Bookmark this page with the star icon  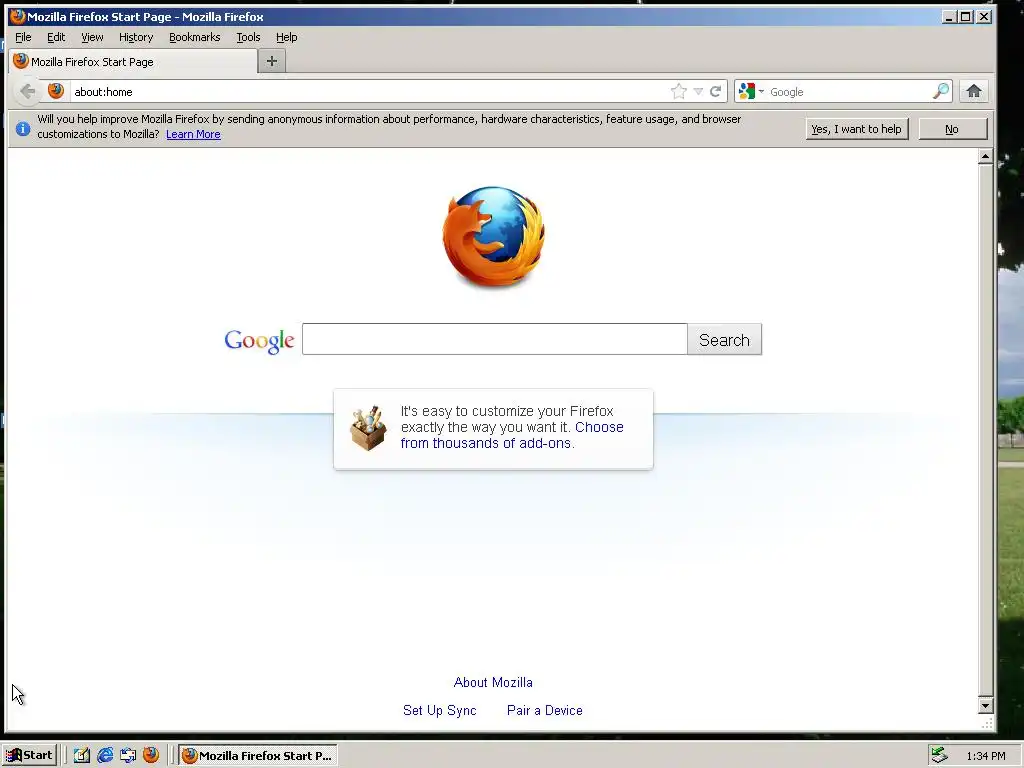(679, 91)
